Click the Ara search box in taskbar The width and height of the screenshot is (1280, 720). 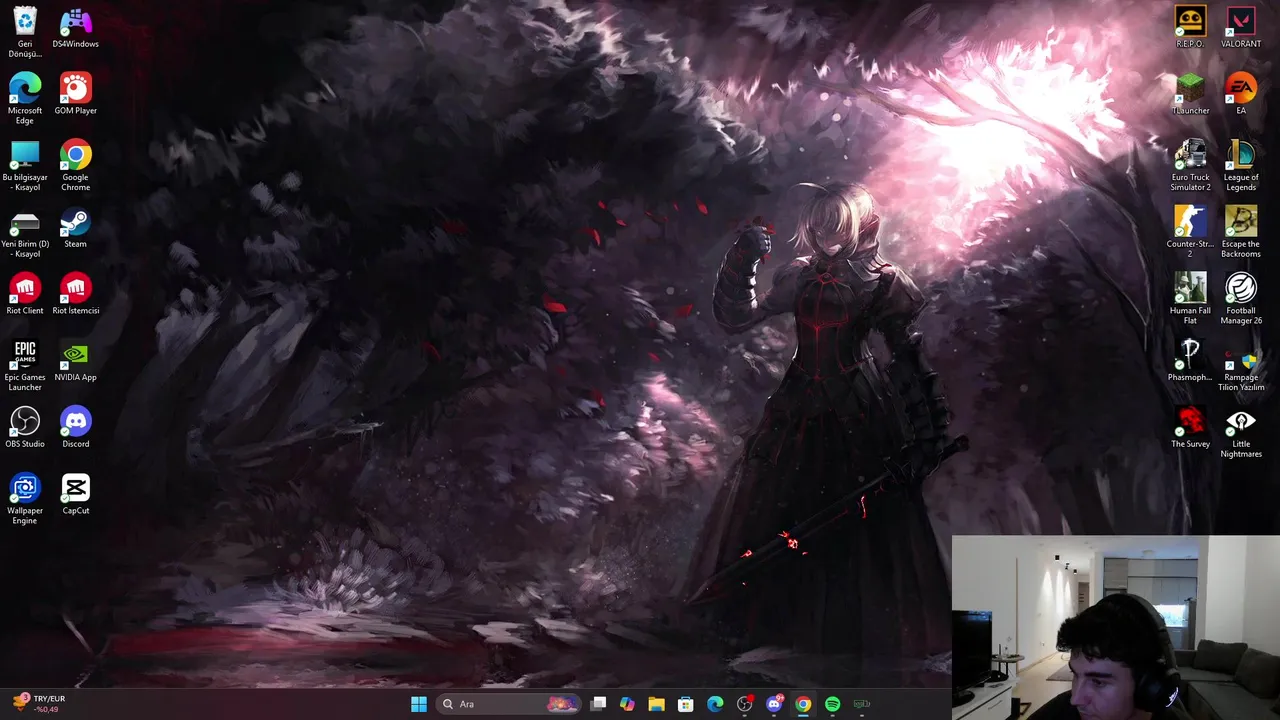(509, 704)
